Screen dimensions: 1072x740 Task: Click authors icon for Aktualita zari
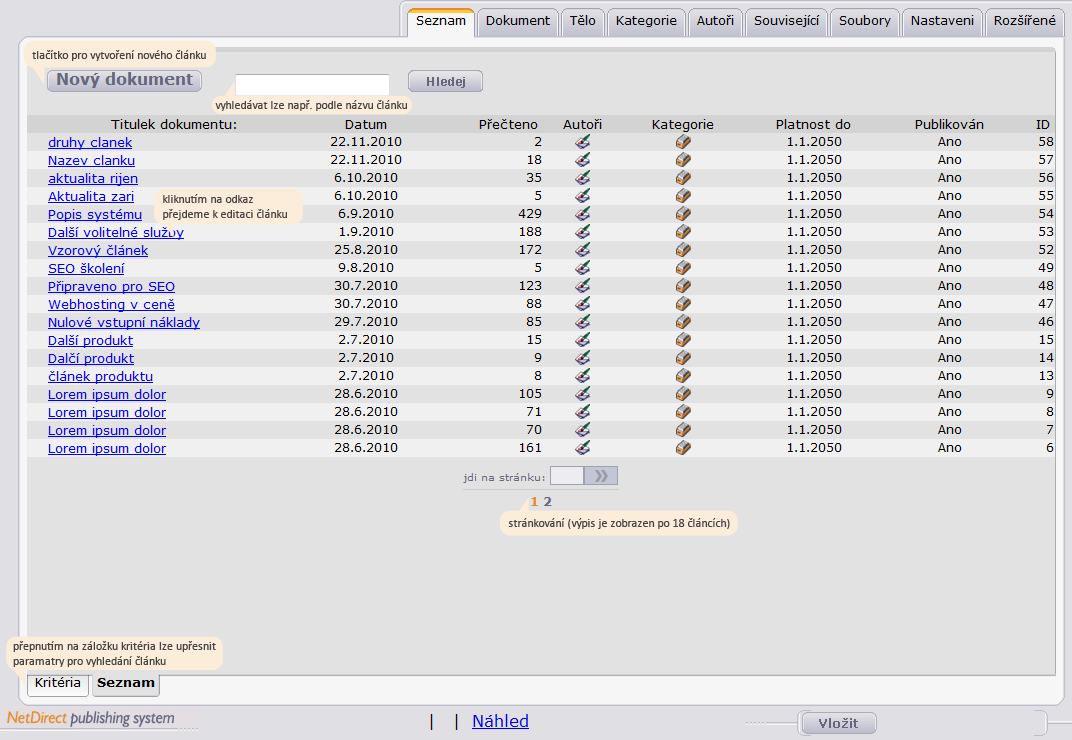[x=582, y=196]
